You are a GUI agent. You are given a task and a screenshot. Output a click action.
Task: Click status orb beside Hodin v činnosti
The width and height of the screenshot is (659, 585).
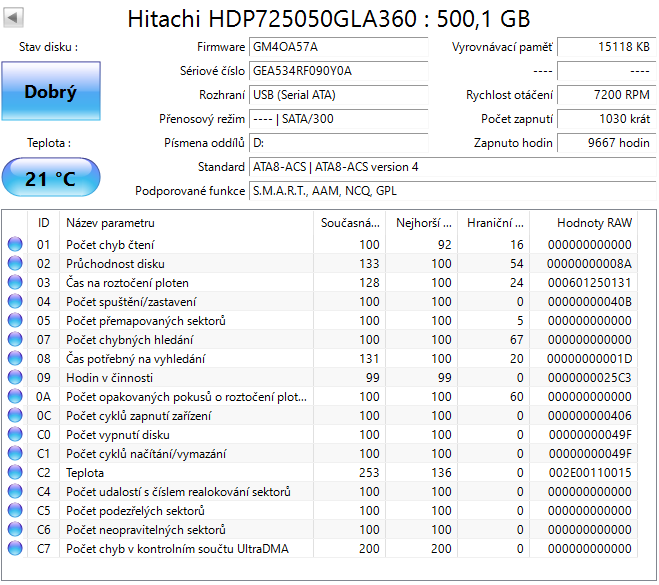(x=15, y=378)
